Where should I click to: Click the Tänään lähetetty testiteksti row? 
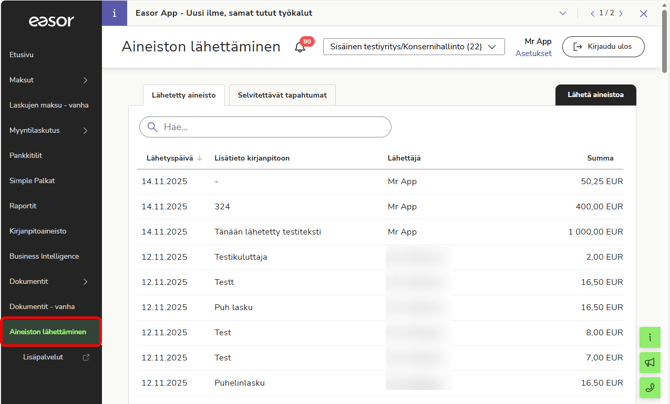click(x=380, y=232)
